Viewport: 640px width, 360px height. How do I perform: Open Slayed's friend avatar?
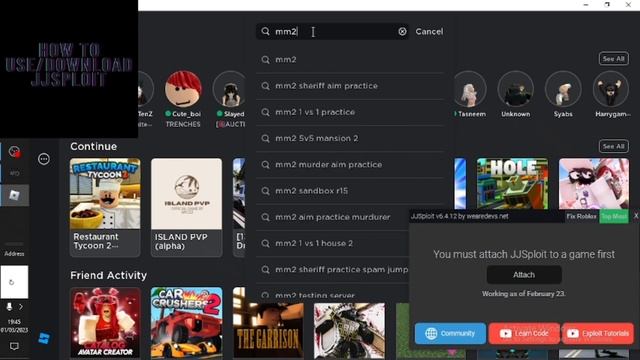[x=230, y=89]
